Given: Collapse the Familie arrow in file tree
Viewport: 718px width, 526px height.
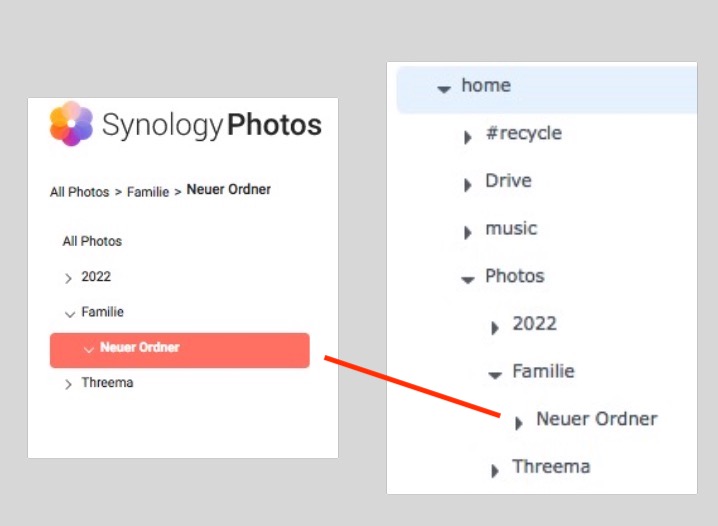Looking at the screenshot, I should [494, 375].
